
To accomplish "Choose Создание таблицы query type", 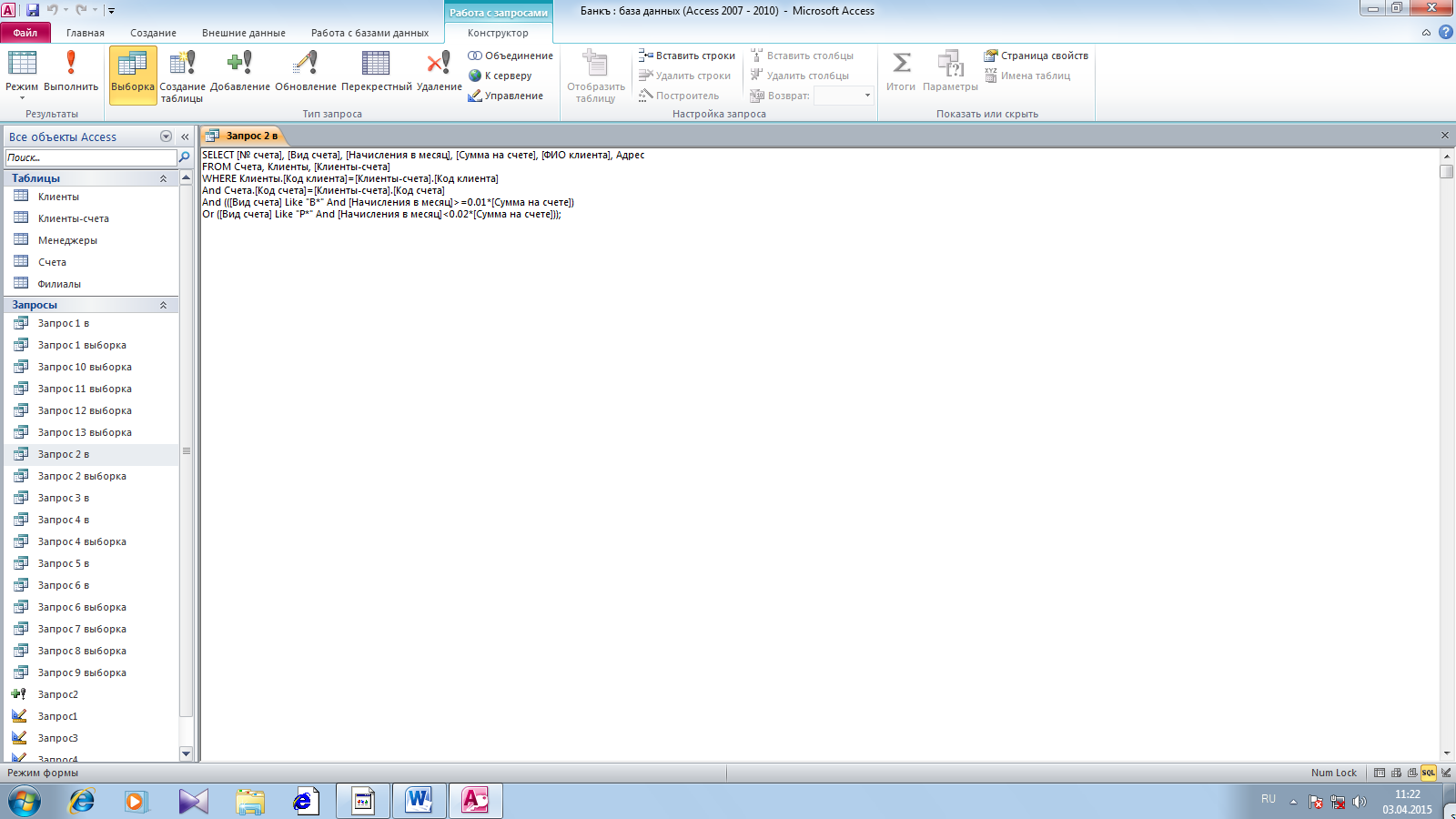I will (x=182, y=76).
